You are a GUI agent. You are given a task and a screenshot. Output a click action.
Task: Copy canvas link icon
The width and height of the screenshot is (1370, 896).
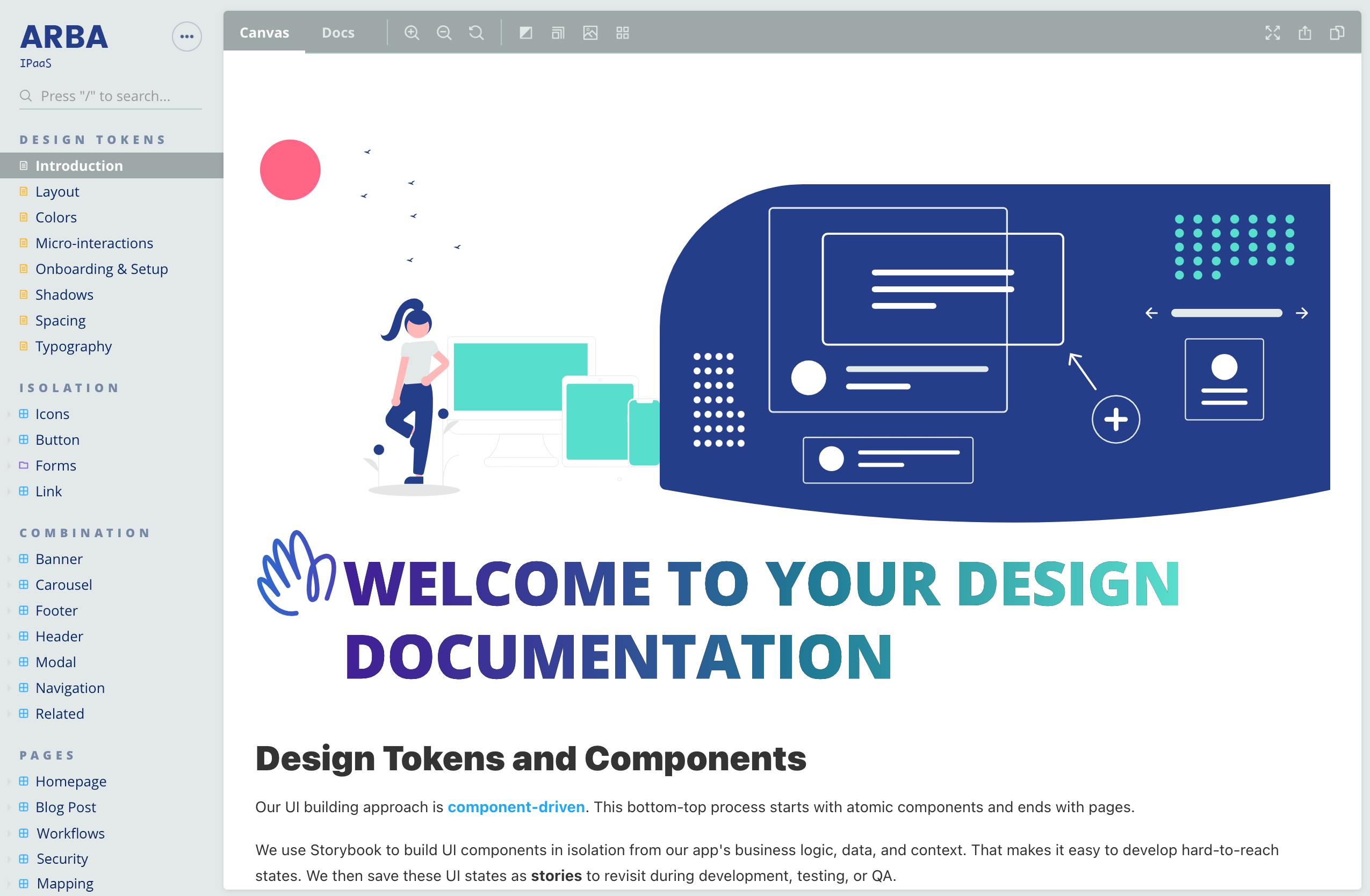[1337, 33]
